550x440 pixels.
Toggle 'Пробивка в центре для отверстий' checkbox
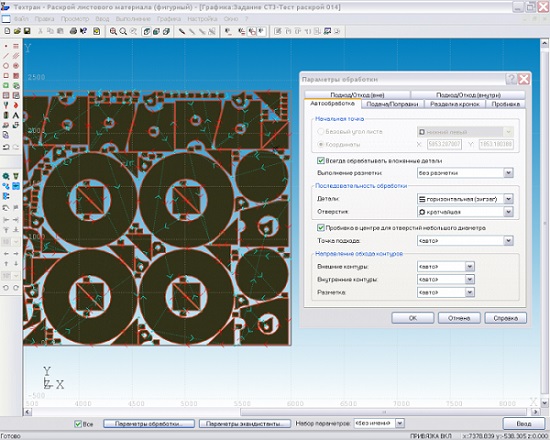click(320, 228)
